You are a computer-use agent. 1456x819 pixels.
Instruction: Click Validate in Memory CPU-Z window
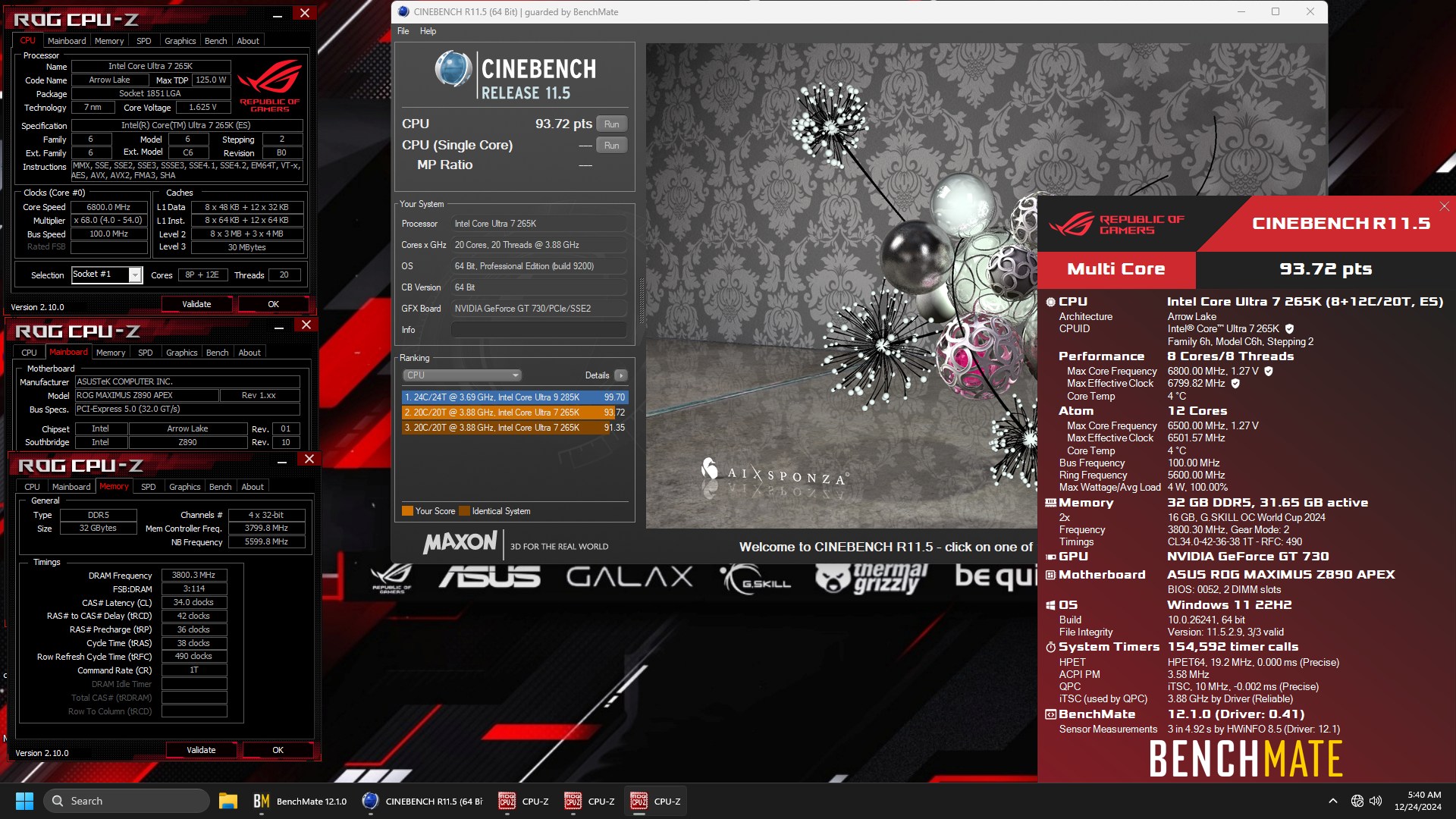201,750
